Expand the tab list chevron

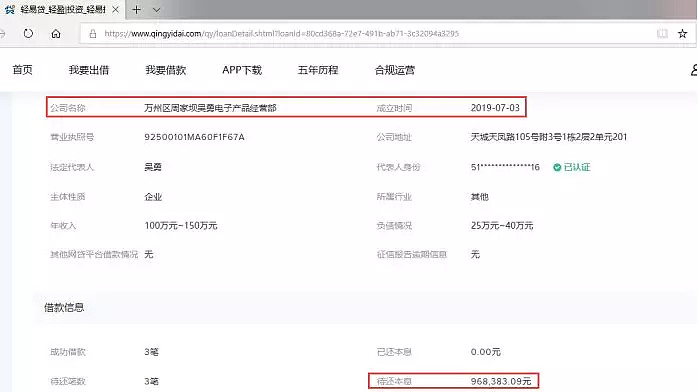[156, 9]
